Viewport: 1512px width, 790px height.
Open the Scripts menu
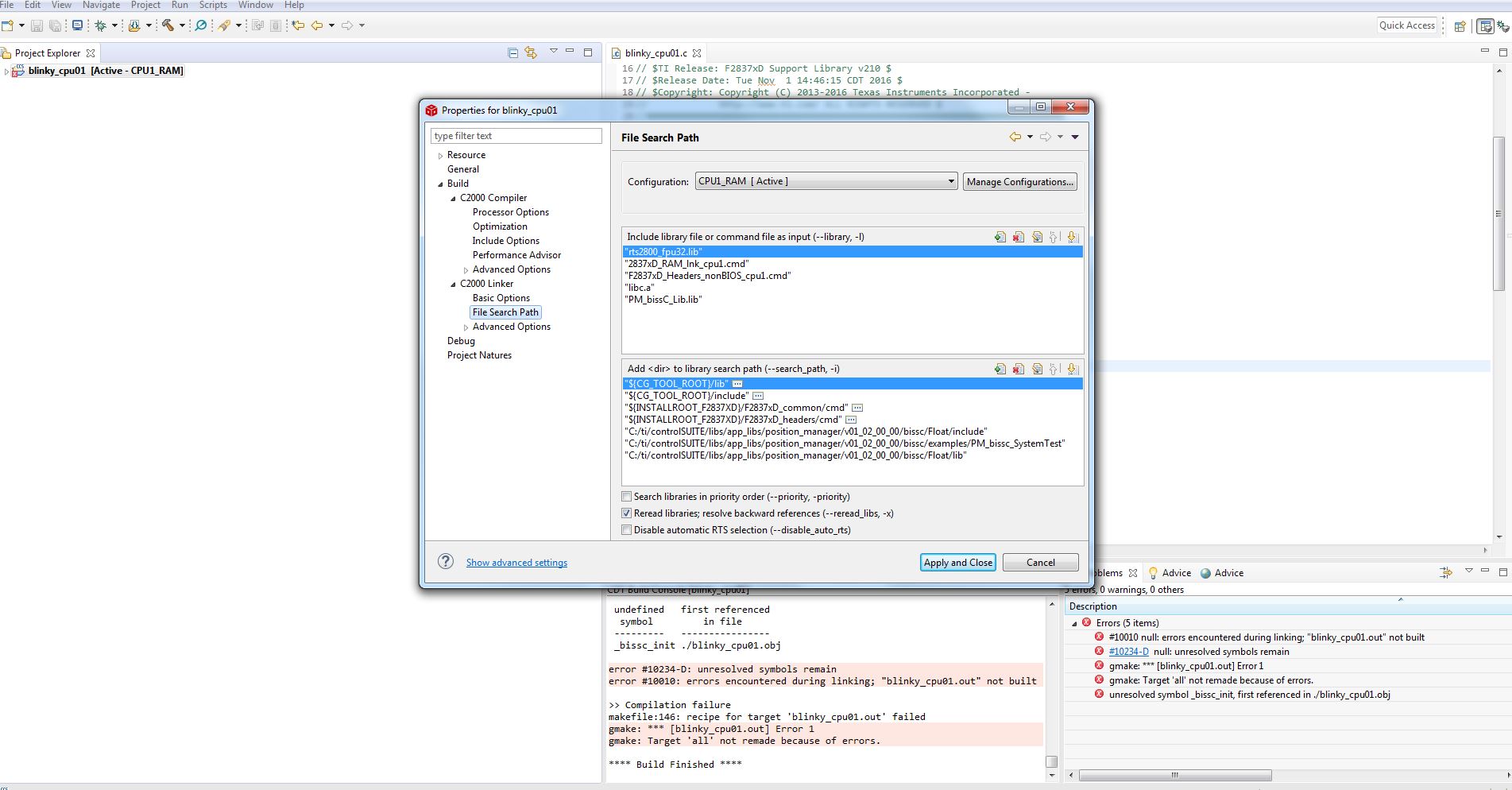click(x=213, y=5)
